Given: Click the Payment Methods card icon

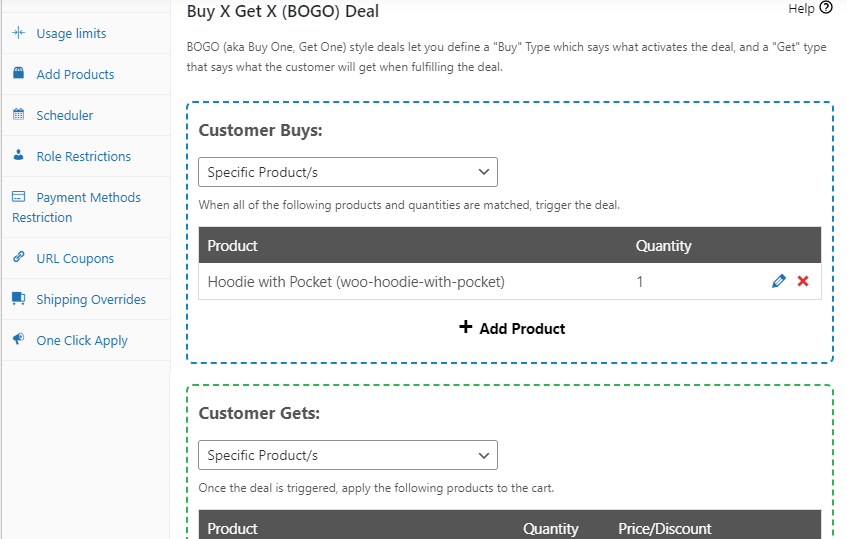Looking at the screenshot, I should click(x=18, y=197).
